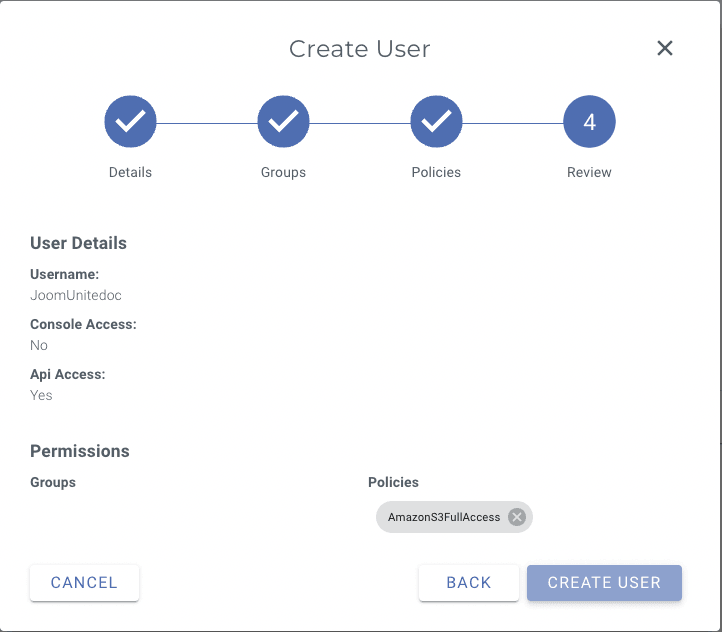Click the User Details section heading

pos(78,243)
